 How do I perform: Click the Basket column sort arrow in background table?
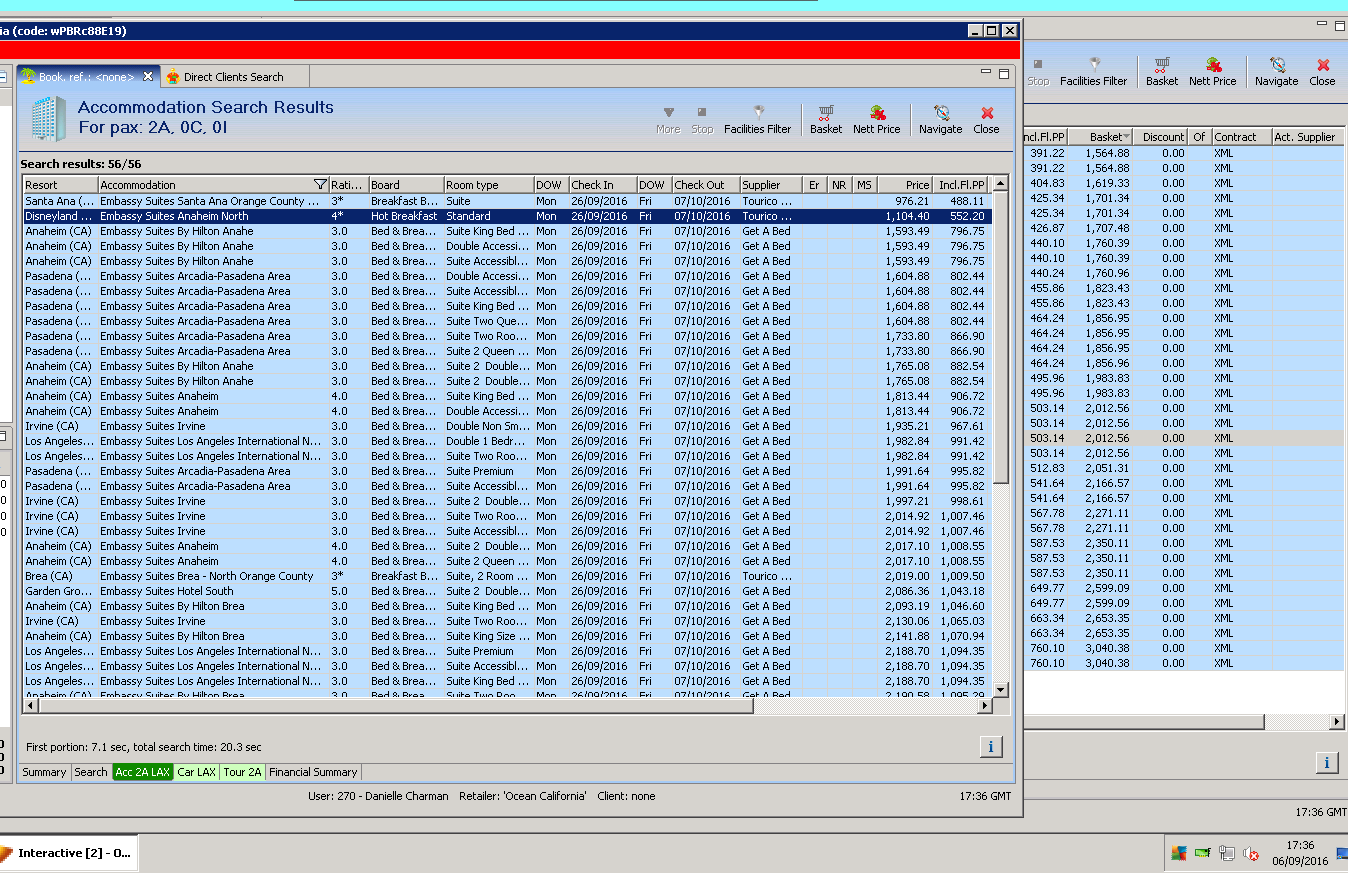pyautogui.click(x=1127, y=137)
